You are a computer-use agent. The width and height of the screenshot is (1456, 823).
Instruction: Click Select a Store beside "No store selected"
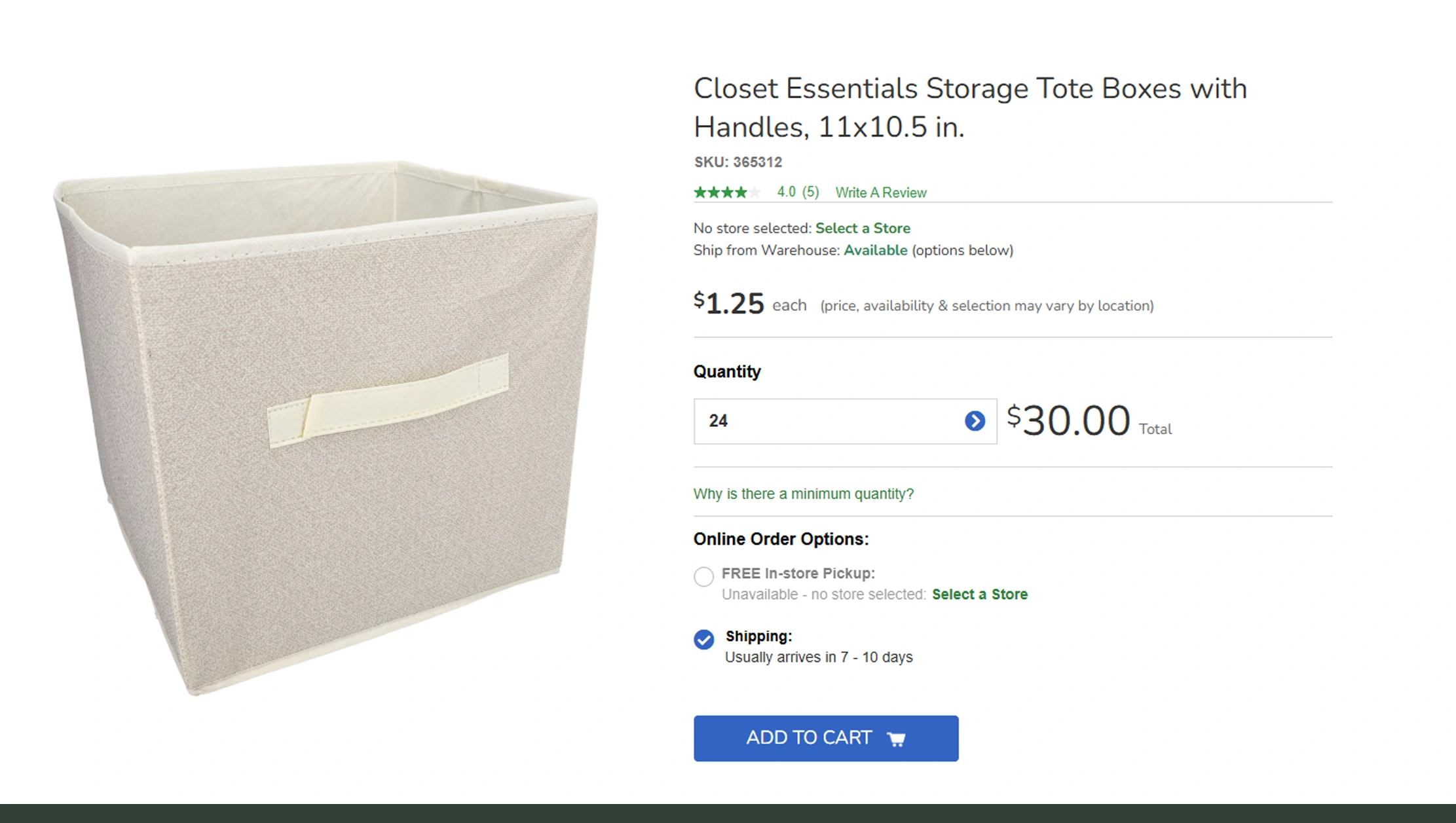point(862,229)
